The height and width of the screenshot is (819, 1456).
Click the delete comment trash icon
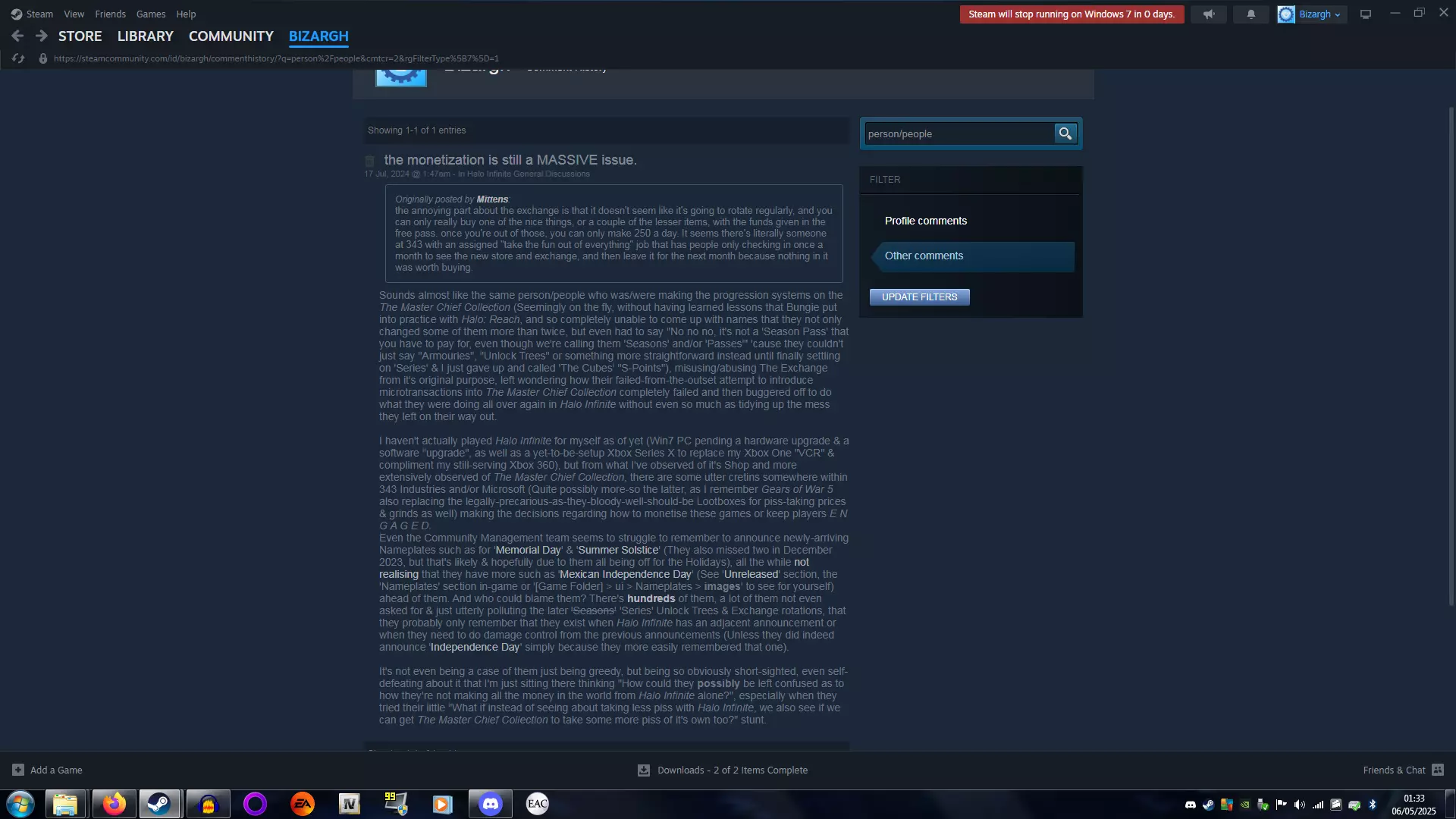pos(369,161)
